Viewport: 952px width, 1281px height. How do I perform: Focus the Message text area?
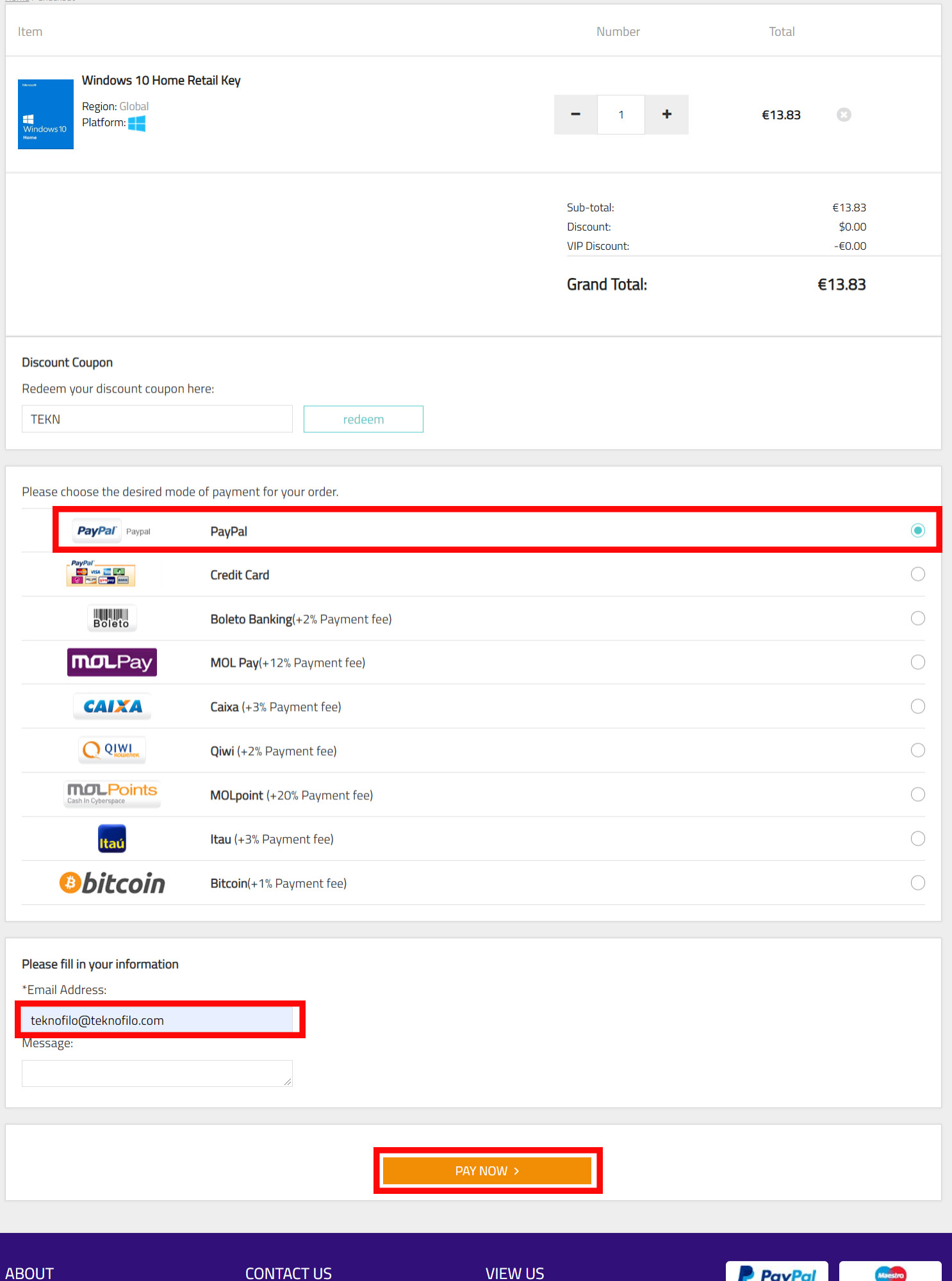click(157, 1073)
